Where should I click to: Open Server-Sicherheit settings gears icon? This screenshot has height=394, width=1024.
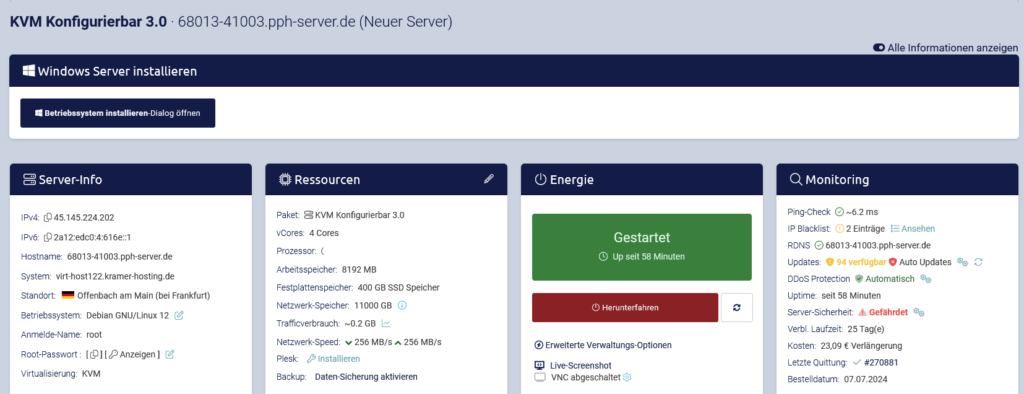[x=919, y=312]
